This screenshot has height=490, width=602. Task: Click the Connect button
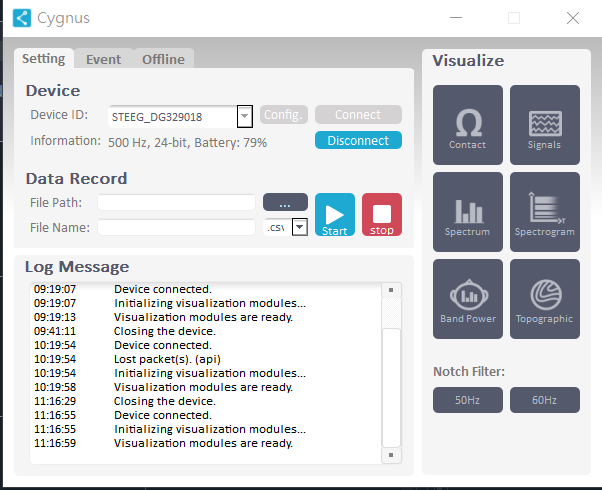click(x=358, y=114)
